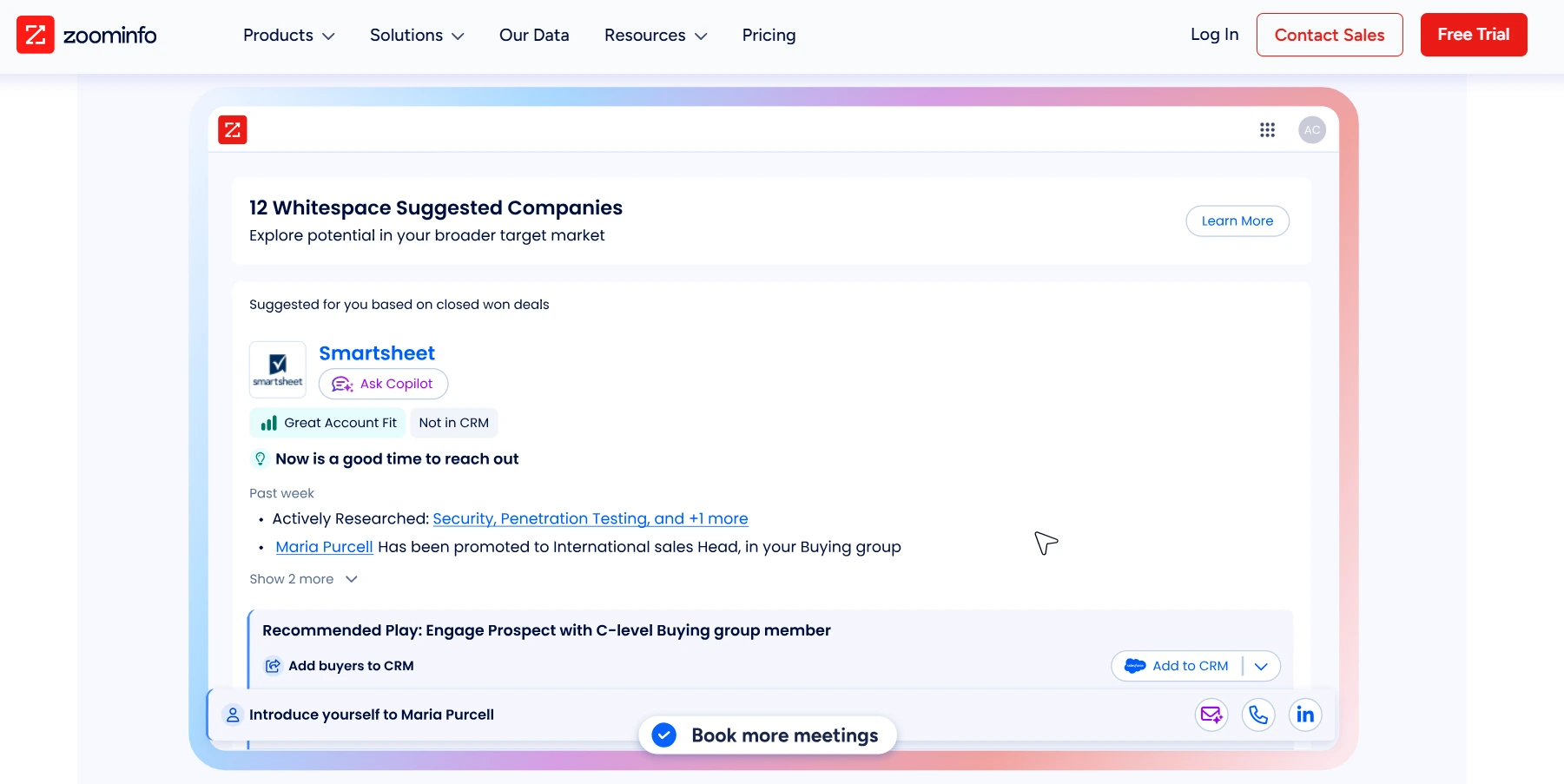Viewport: 1564px width, 784px height.
Task: Open the Smartsheet company name link
Action: (x=377, y=353)
